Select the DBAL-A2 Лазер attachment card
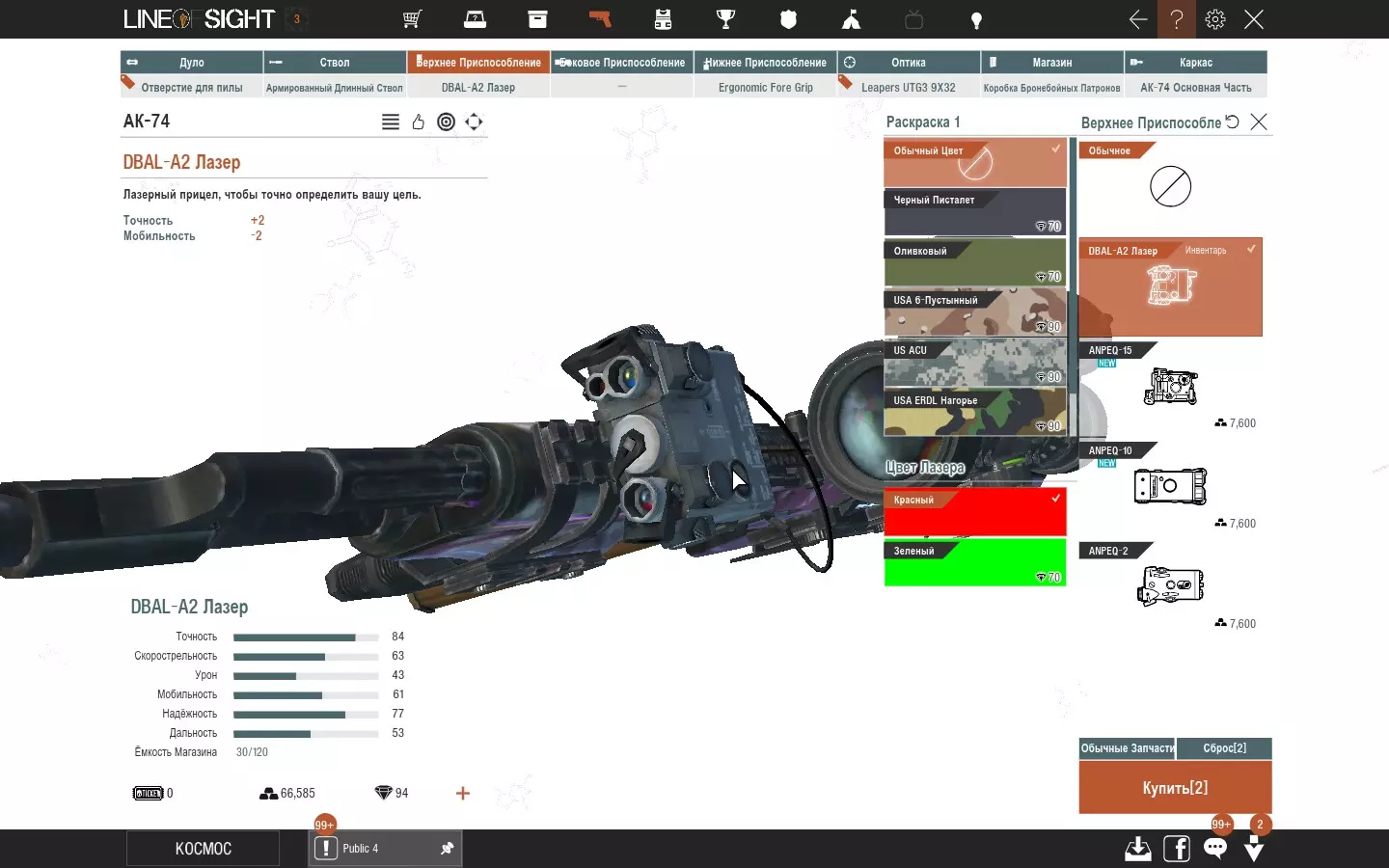This screenshot has width=1389, height=868. [x=1170, y=287]
